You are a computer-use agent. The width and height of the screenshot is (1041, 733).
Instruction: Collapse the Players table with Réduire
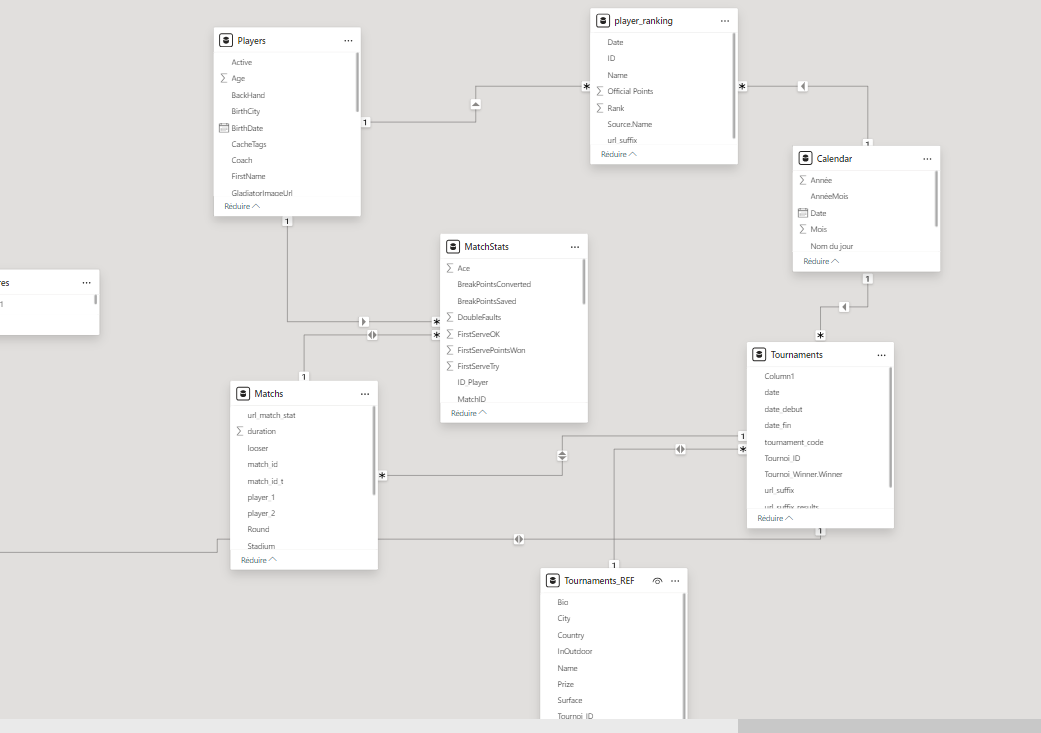tap(242, 206)
